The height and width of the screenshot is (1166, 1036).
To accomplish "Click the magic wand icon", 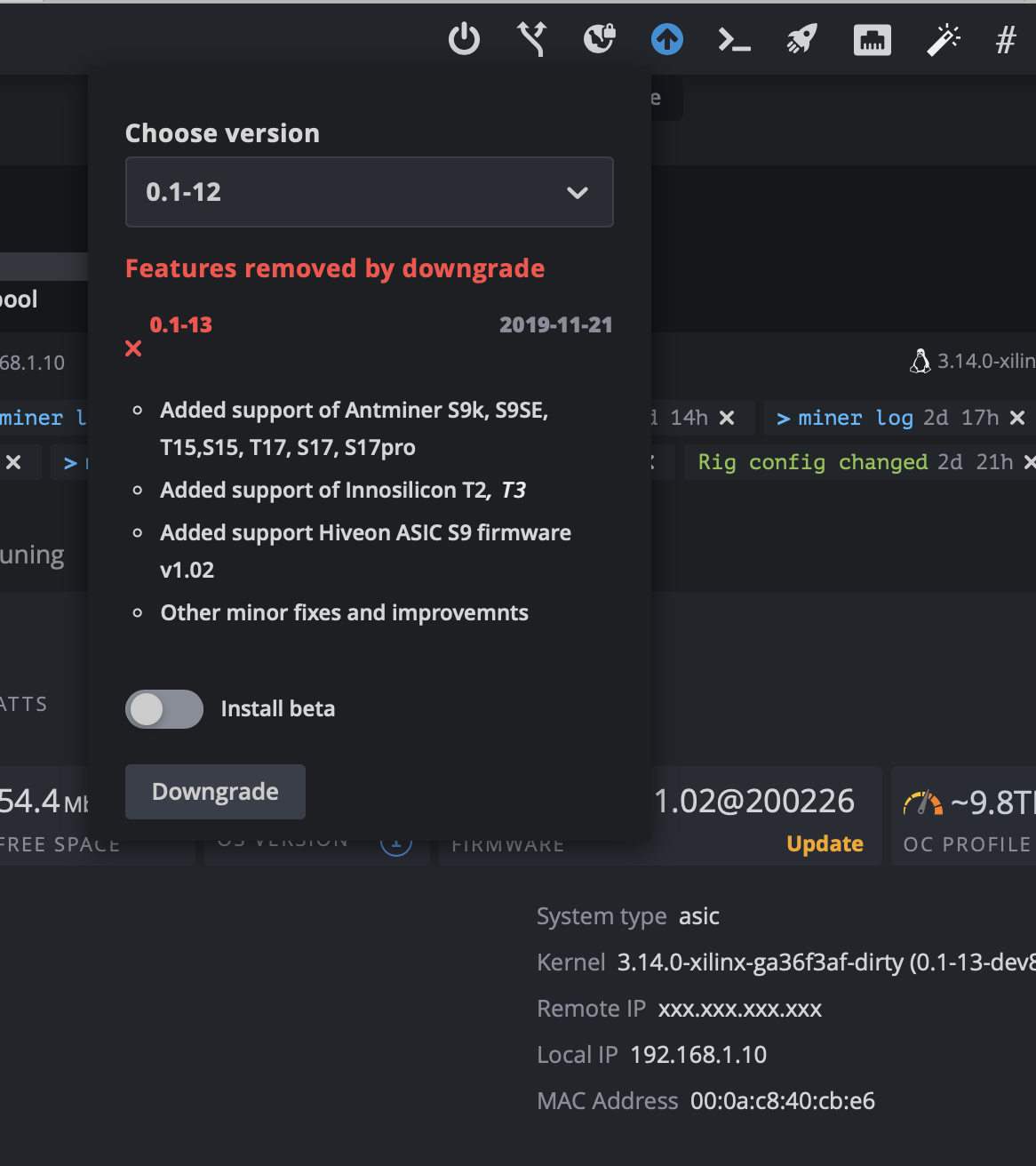I will pos(943,40).
